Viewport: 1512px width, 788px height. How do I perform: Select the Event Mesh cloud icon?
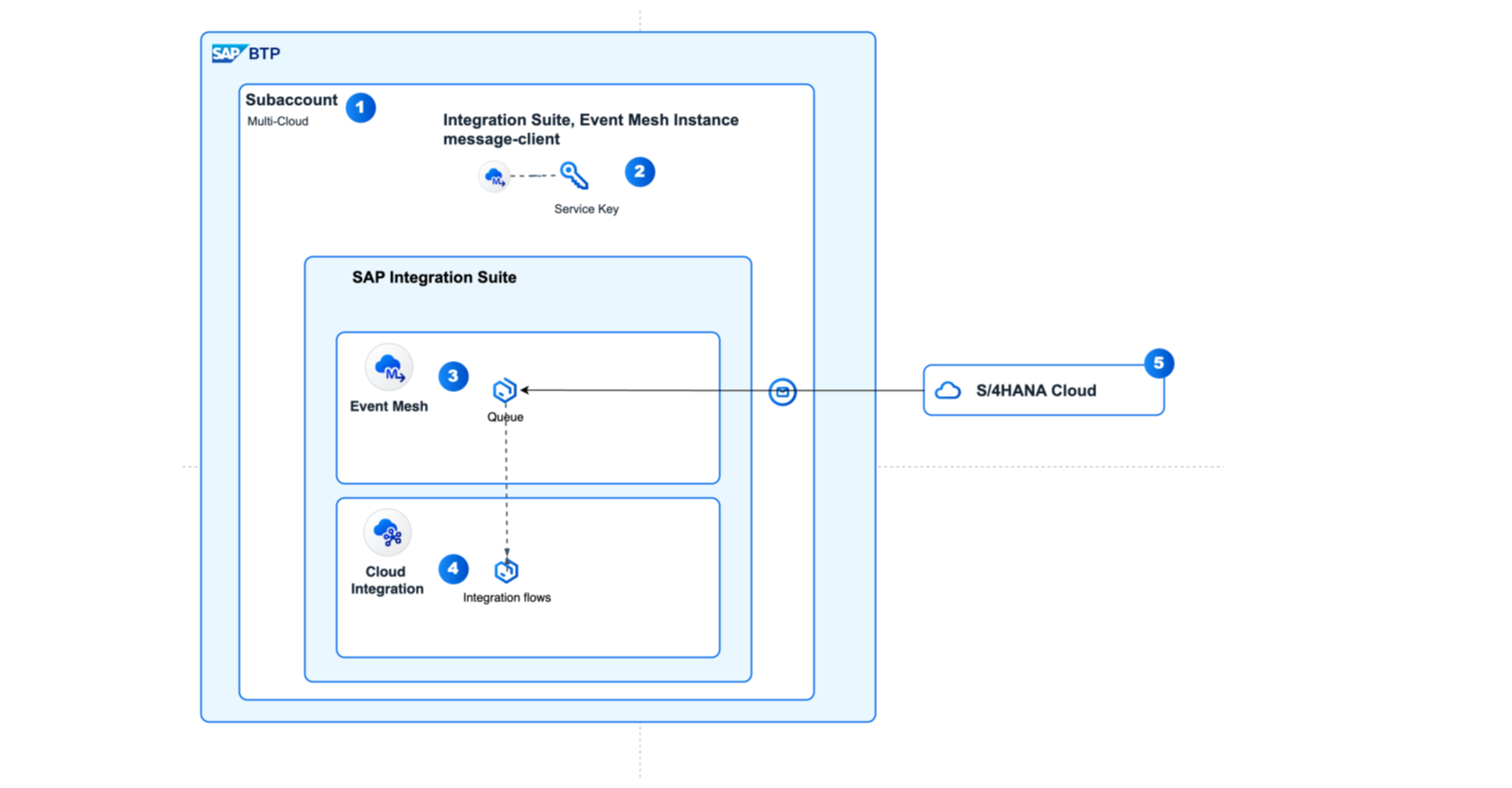pyautogui.click(x=389, y=368)
